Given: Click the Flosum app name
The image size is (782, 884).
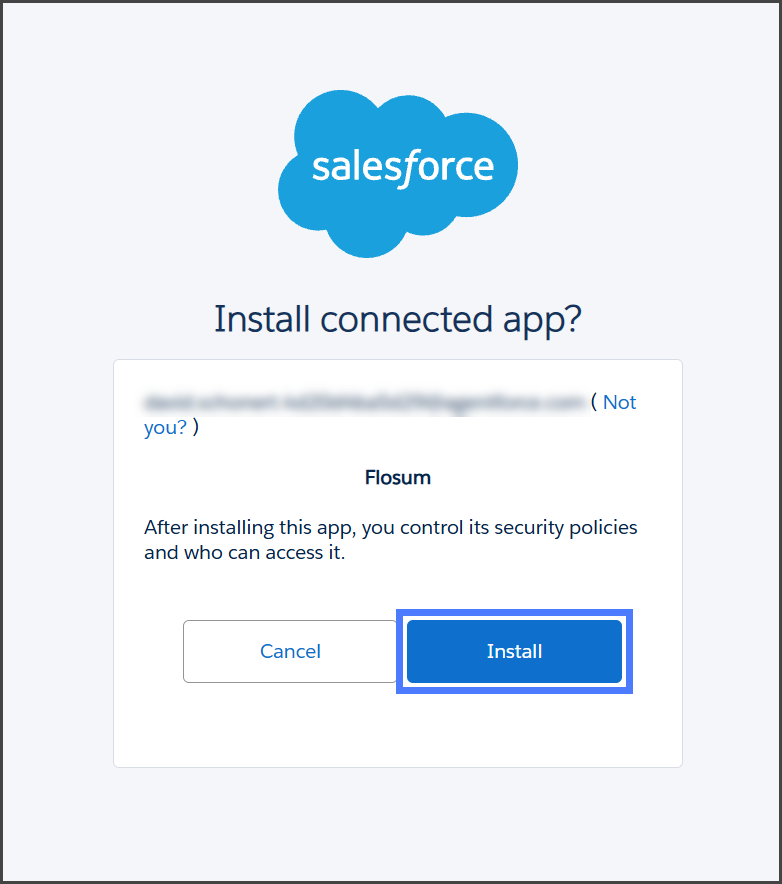Looking at the screenshot, I should (x=398, y=478).
